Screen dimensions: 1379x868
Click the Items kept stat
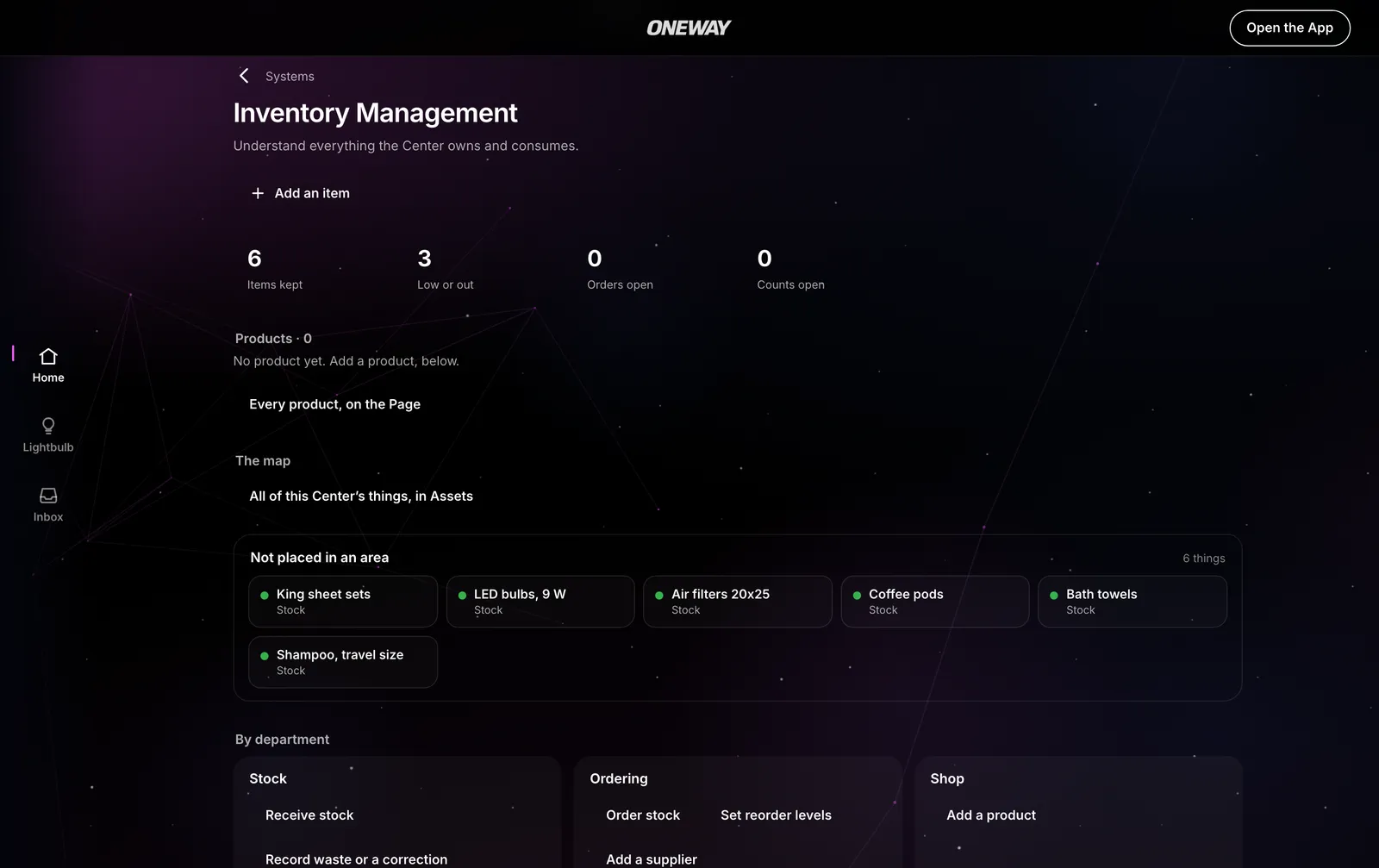click(275, 269)
